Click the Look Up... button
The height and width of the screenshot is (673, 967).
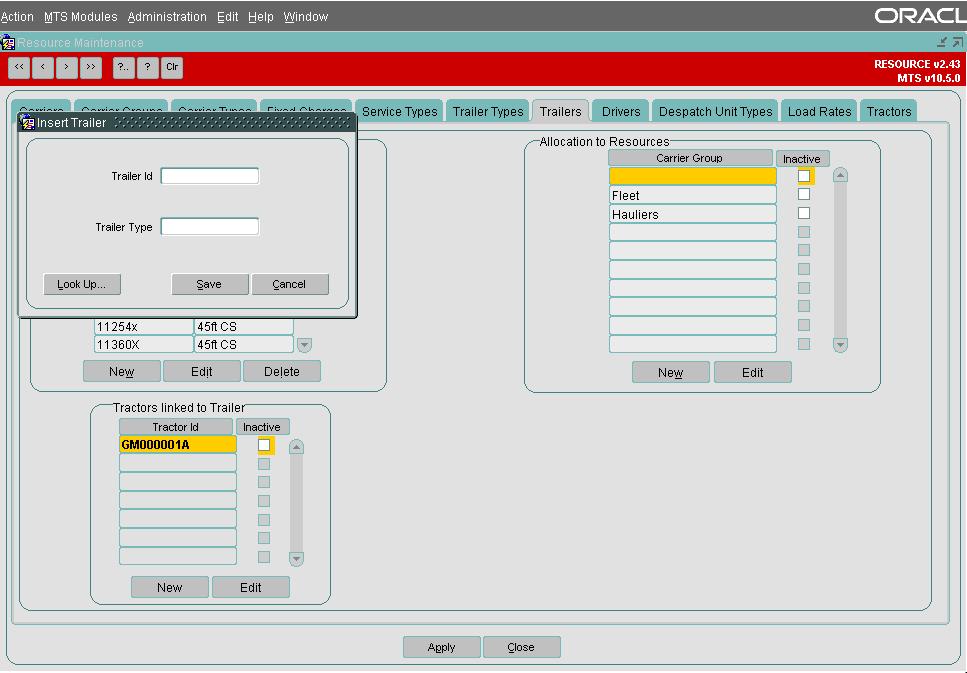click(82, 284)
